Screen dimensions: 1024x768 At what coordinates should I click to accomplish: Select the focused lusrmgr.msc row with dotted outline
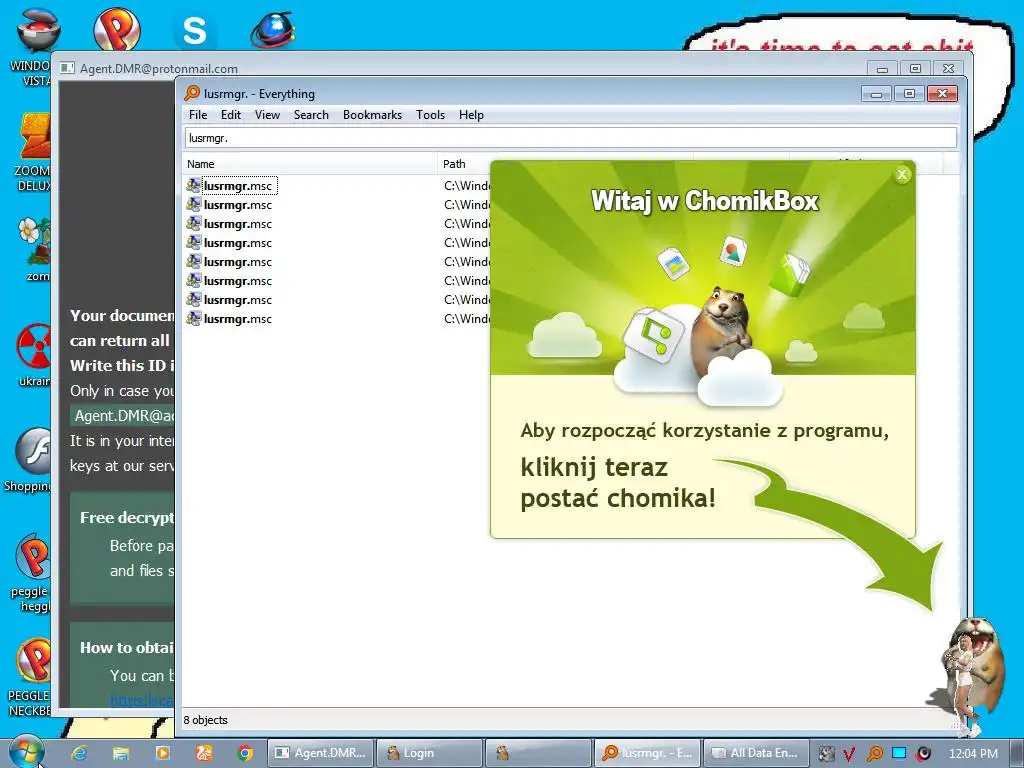[x=240, y=185]
